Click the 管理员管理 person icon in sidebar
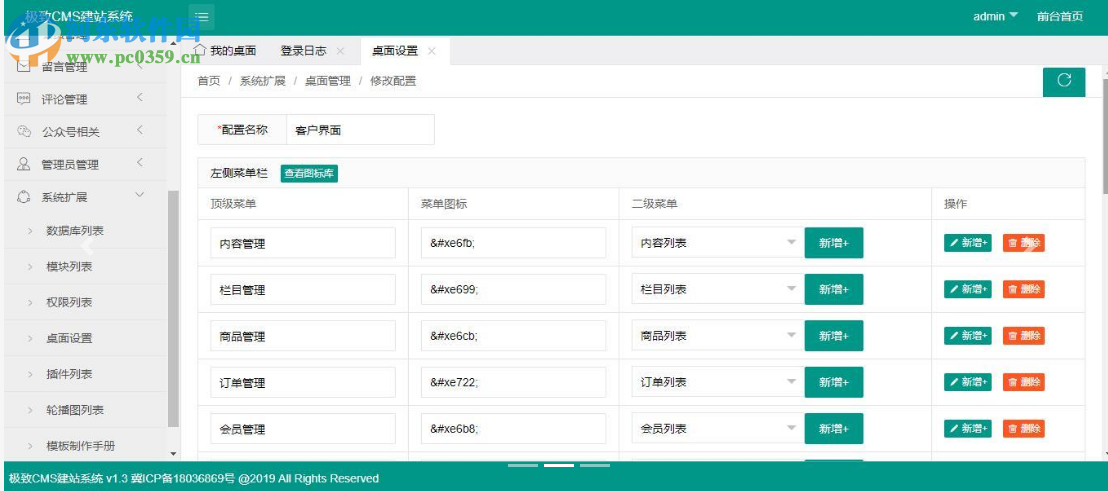The width and height of the screenshot is (1108, 491). point(24,164)
